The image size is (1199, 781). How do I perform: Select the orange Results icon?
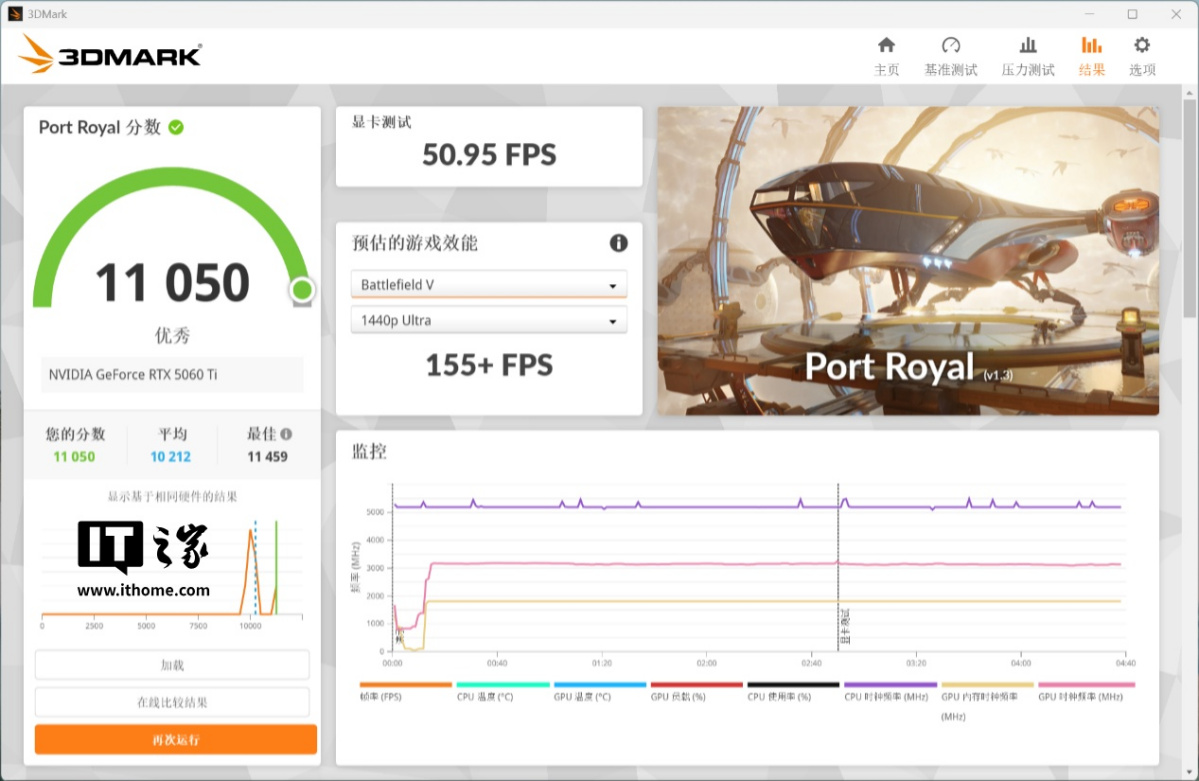[x=1091, y=46]
